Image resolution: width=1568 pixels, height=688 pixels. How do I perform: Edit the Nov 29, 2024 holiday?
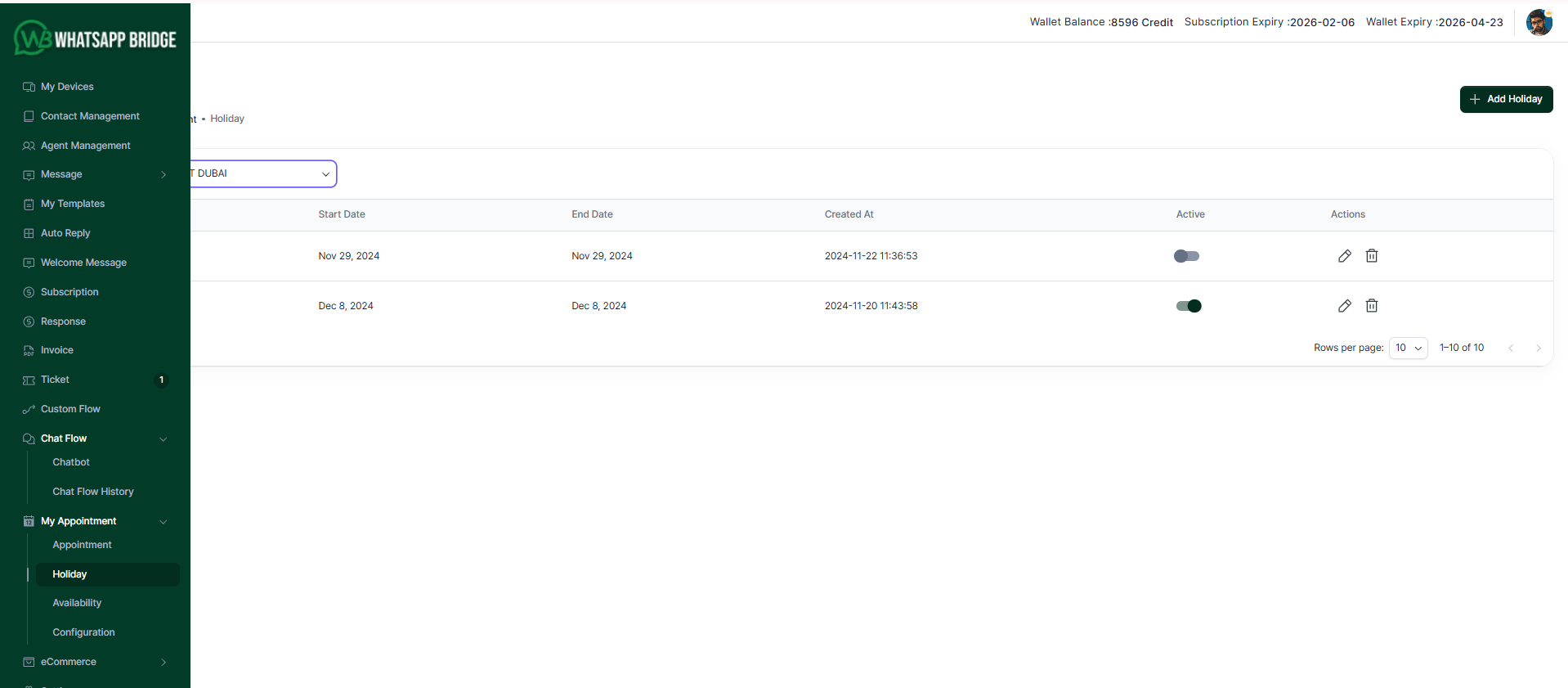(1345, 256)
